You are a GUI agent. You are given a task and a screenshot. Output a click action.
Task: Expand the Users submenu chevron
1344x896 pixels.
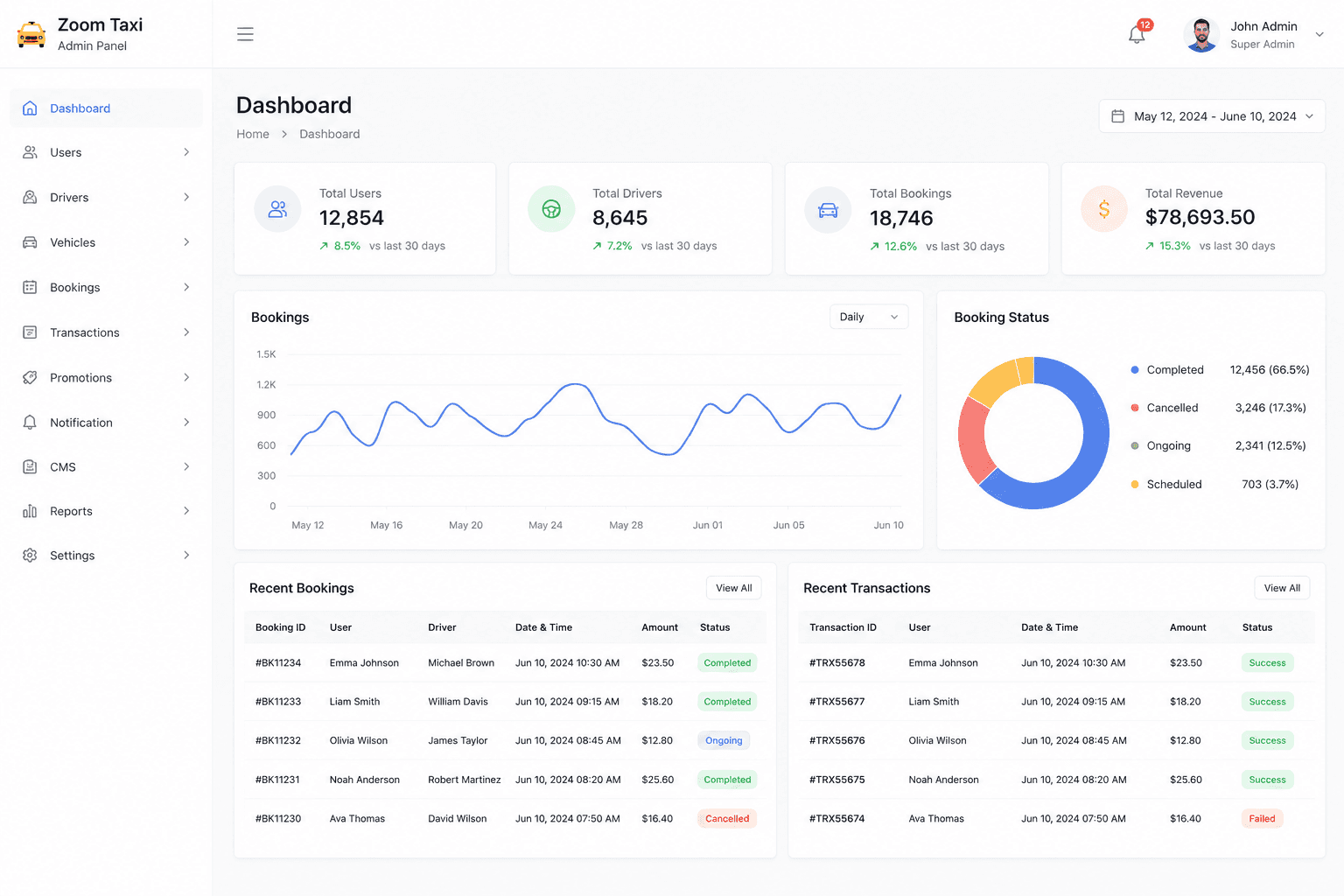click(x=186, y=152)
